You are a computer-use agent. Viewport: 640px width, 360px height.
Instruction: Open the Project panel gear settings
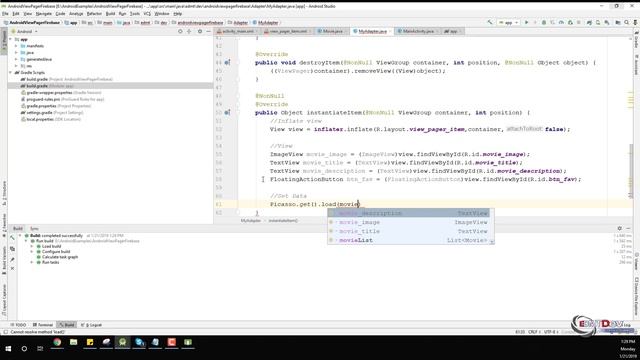tap(200, 31)
